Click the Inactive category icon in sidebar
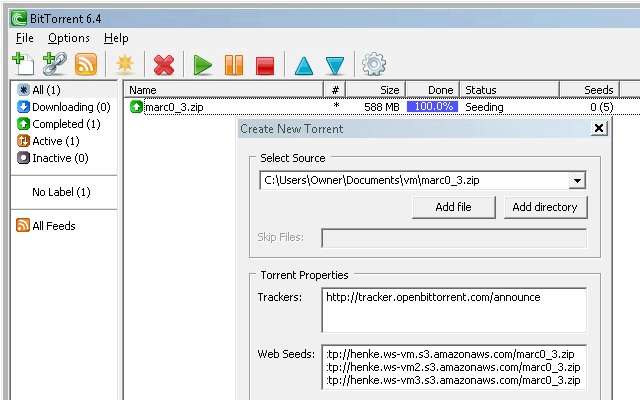The width and height of the screenshot is (640, 400). pos(23,158)
